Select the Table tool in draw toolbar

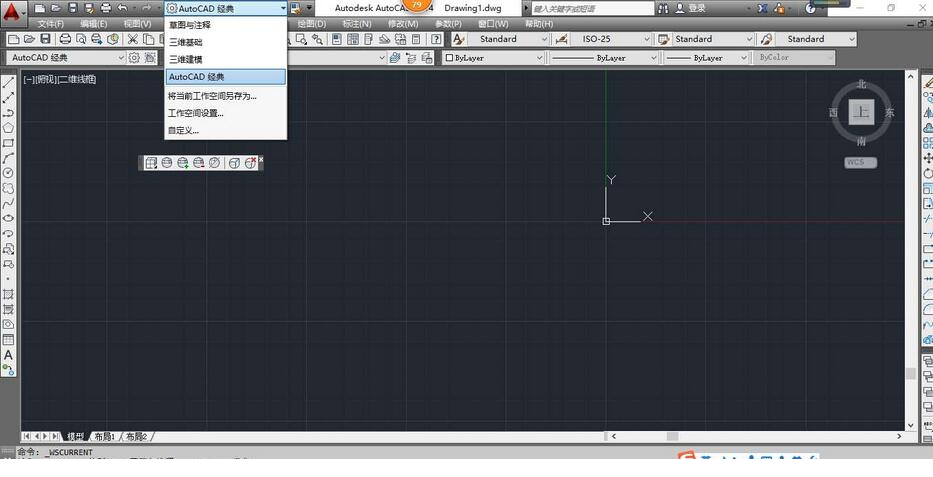pos(8,340)
